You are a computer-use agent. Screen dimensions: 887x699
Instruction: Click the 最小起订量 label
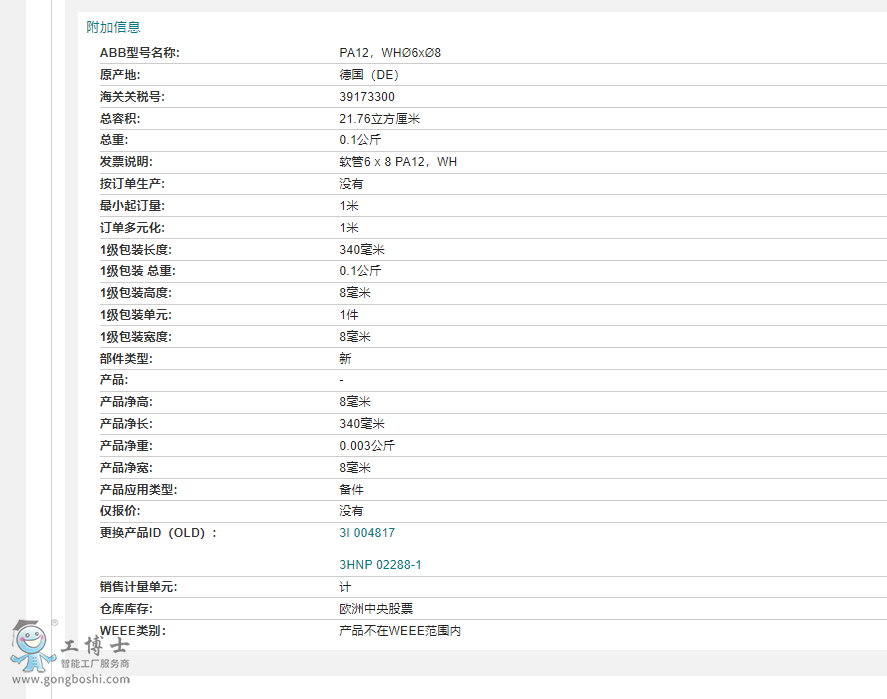tap(132, 206)
